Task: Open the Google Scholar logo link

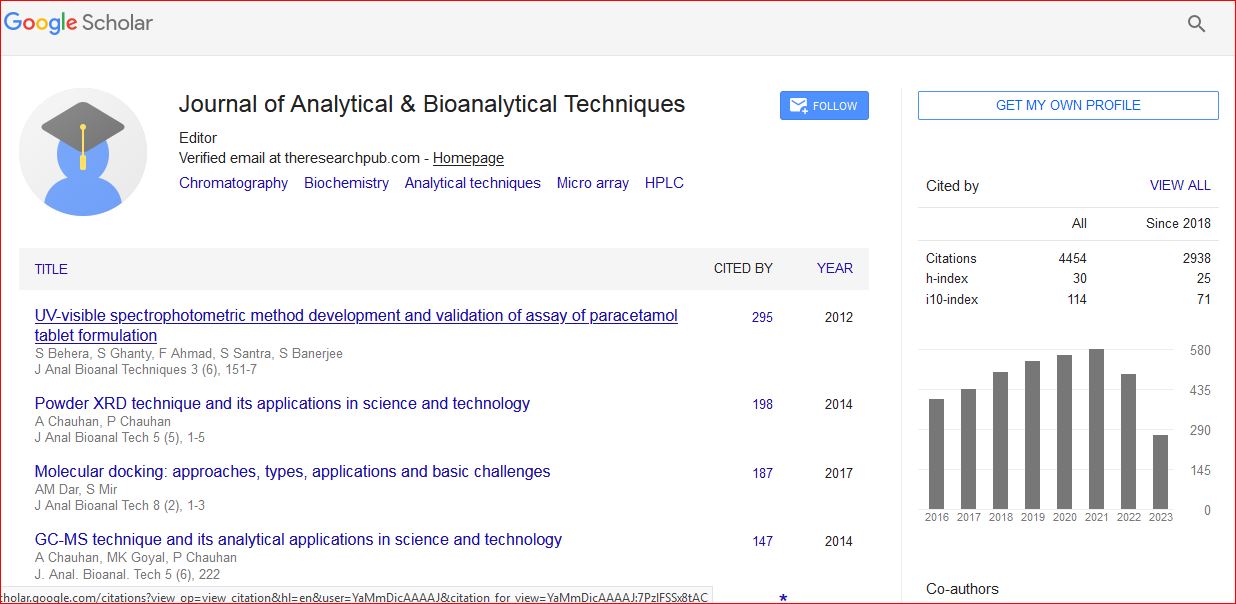Action: (x=79, y=23)
